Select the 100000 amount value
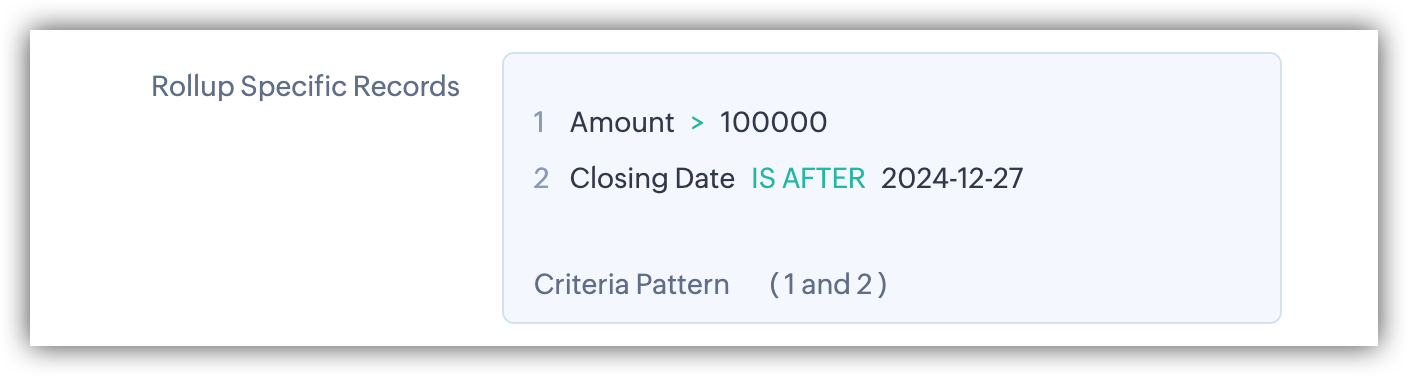The height and width of the screenshot is (376, 1408). 773,123
